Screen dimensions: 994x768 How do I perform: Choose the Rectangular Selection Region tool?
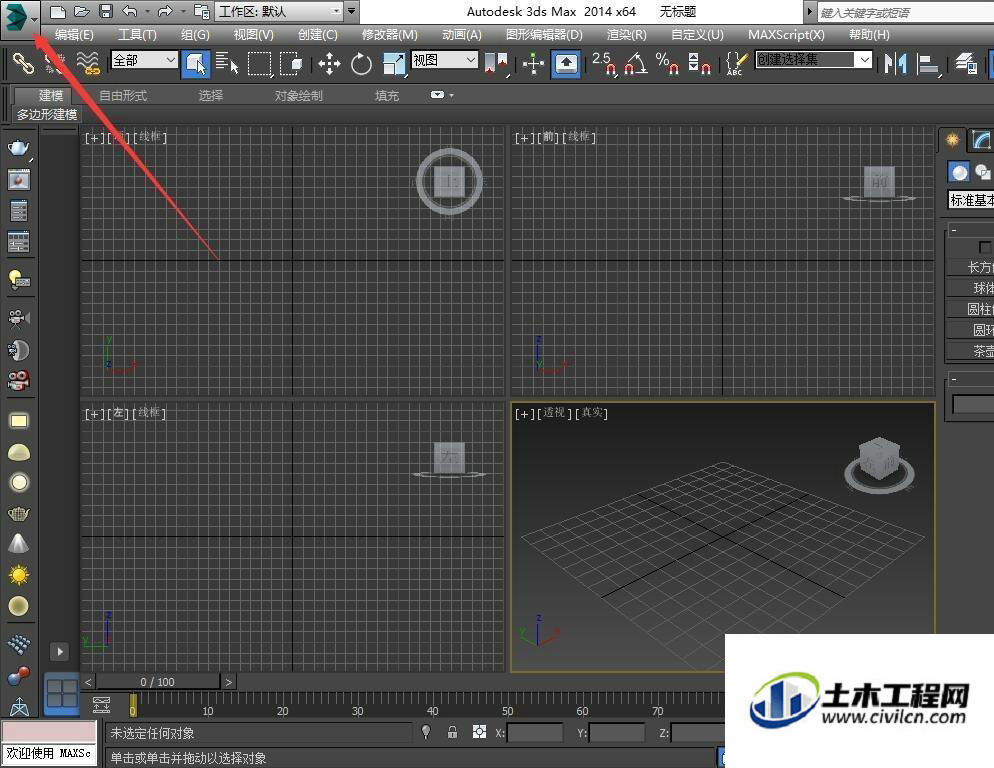click(x=259, y=63)
